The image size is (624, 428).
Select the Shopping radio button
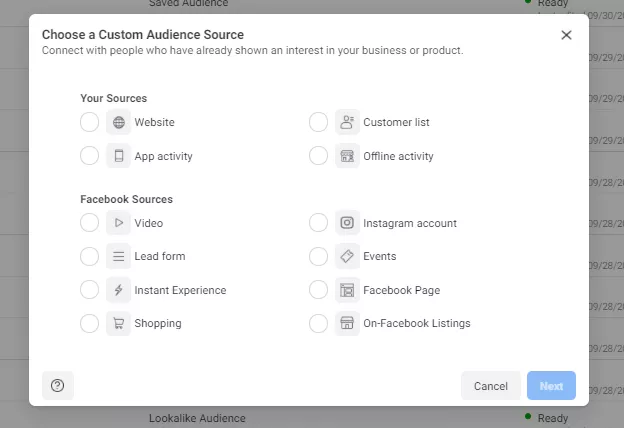pos(90,323)
